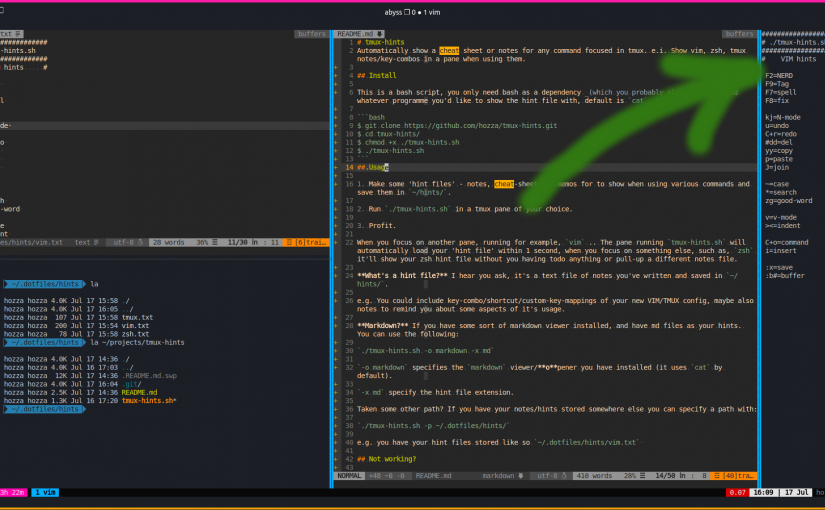Image resolution: width=825 pixels, height=510 pixels.
Task: Click 'tmux.txt' in the terminal file listing
Action: [x=137, y=318]
